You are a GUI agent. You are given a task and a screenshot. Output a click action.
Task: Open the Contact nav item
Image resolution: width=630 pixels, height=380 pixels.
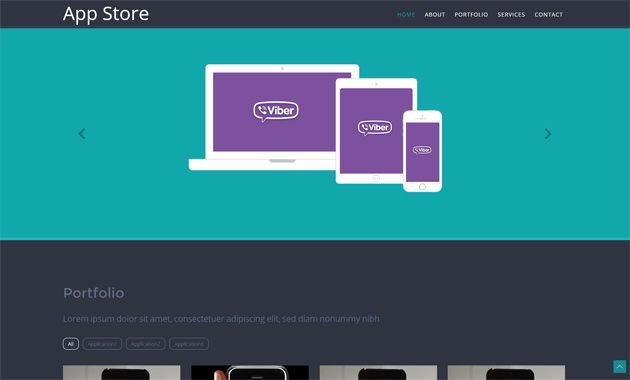548,14
